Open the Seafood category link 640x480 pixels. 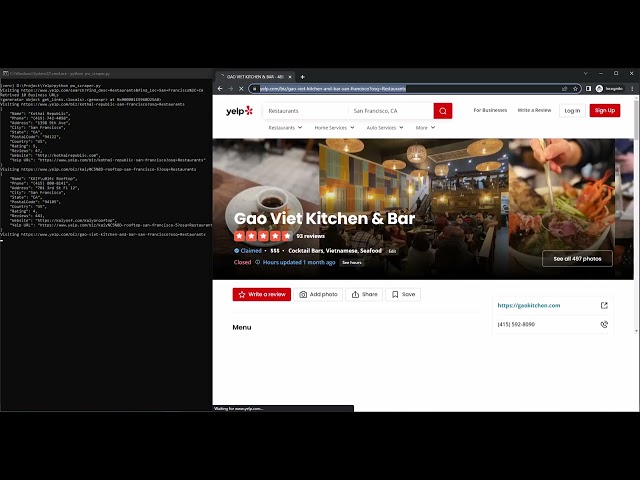coord(371,251)
